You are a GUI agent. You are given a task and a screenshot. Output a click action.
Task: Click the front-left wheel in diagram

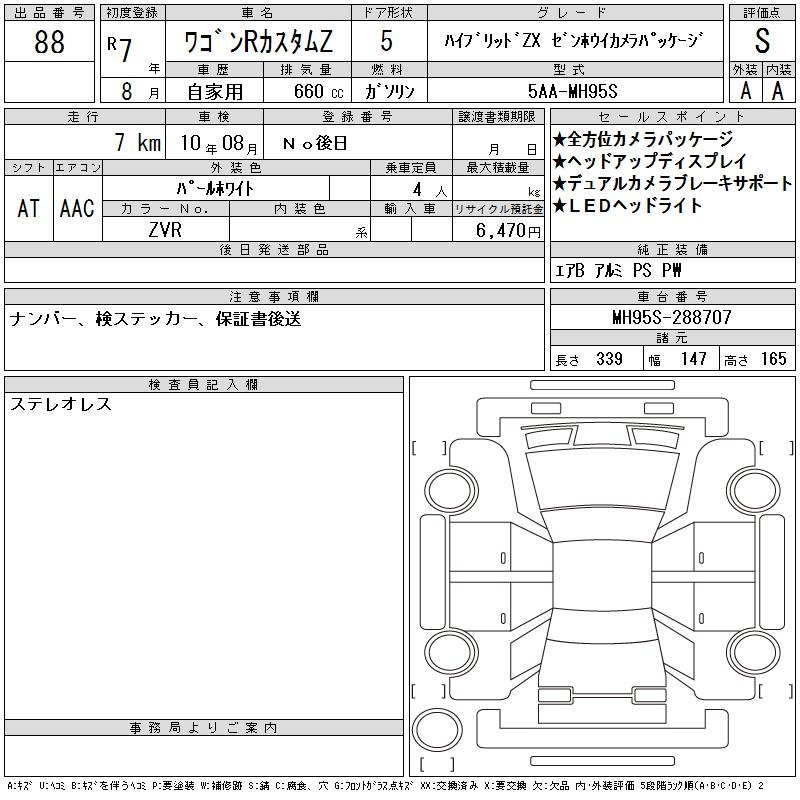click(x=451, y=491)
